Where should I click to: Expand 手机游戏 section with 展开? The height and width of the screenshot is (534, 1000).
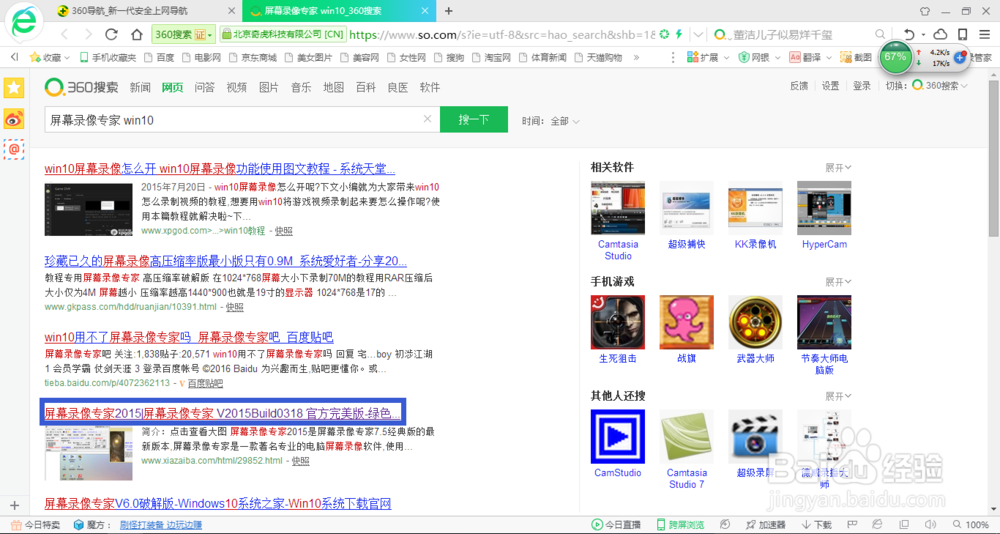pyautogui.click(x=838, y=282)
